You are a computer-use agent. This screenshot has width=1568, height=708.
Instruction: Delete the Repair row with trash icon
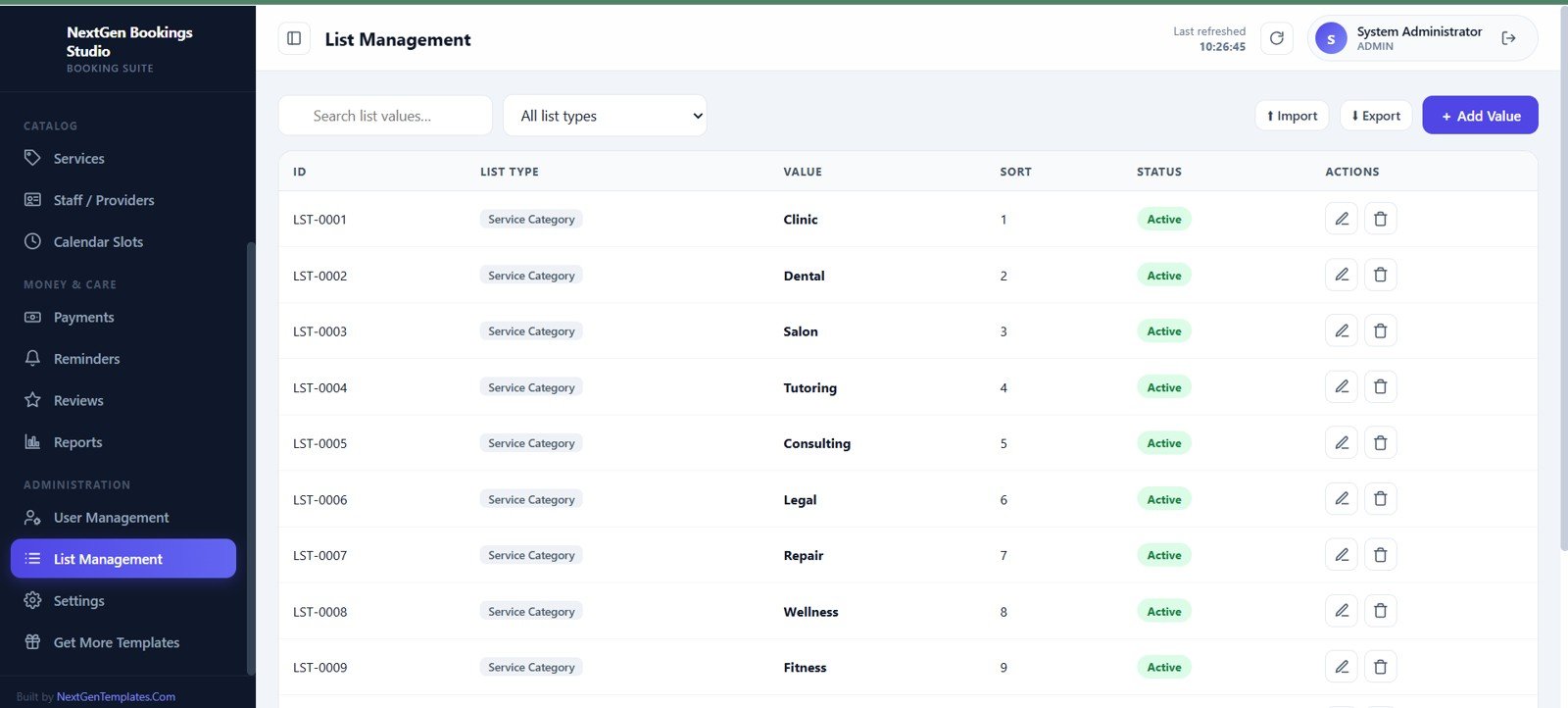pyautogui.click(x=1380, y=554)
